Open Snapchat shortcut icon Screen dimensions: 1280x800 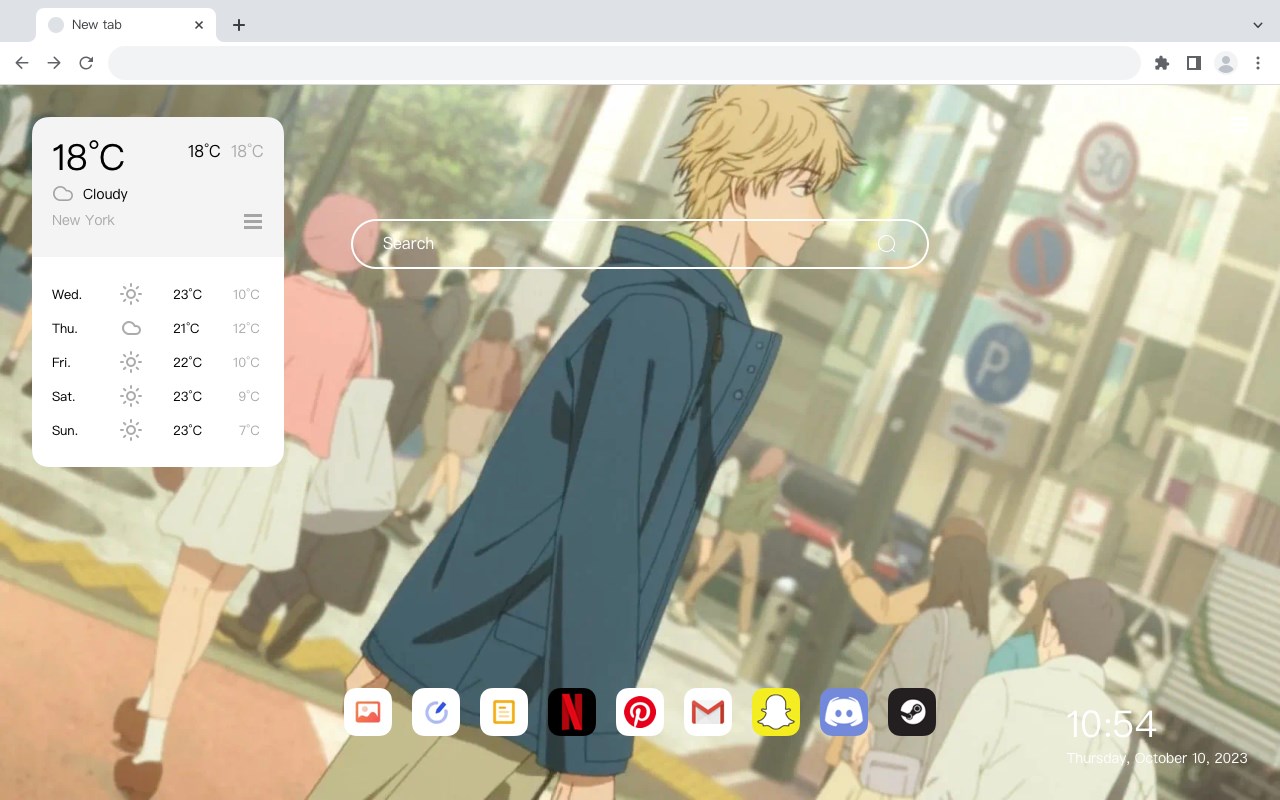776,712
